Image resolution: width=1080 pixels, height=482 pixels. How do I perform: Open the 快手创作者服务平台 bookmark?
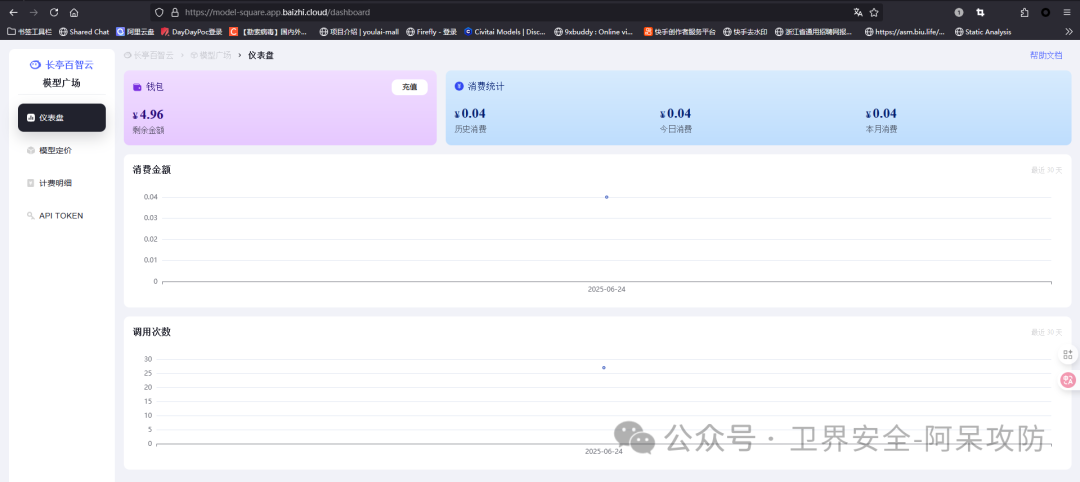pos(680,32)
